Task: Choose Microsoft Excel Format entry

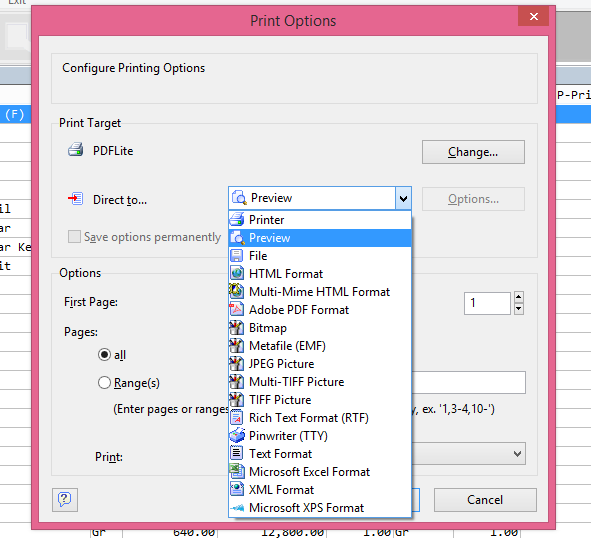Action: point(320,471)
